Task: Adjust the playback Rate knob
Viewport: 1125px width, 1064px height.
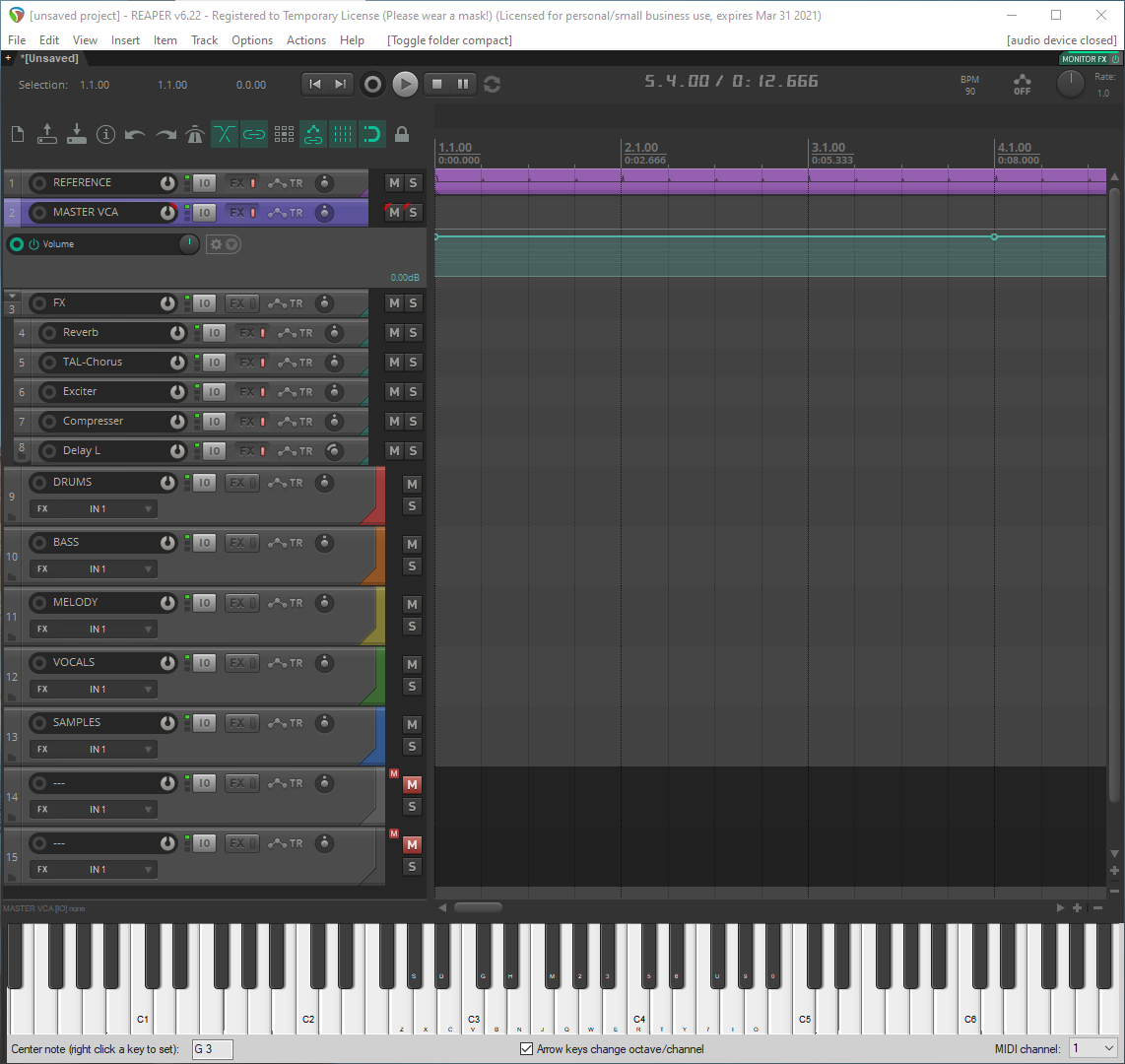Action: coord(1071,85)
